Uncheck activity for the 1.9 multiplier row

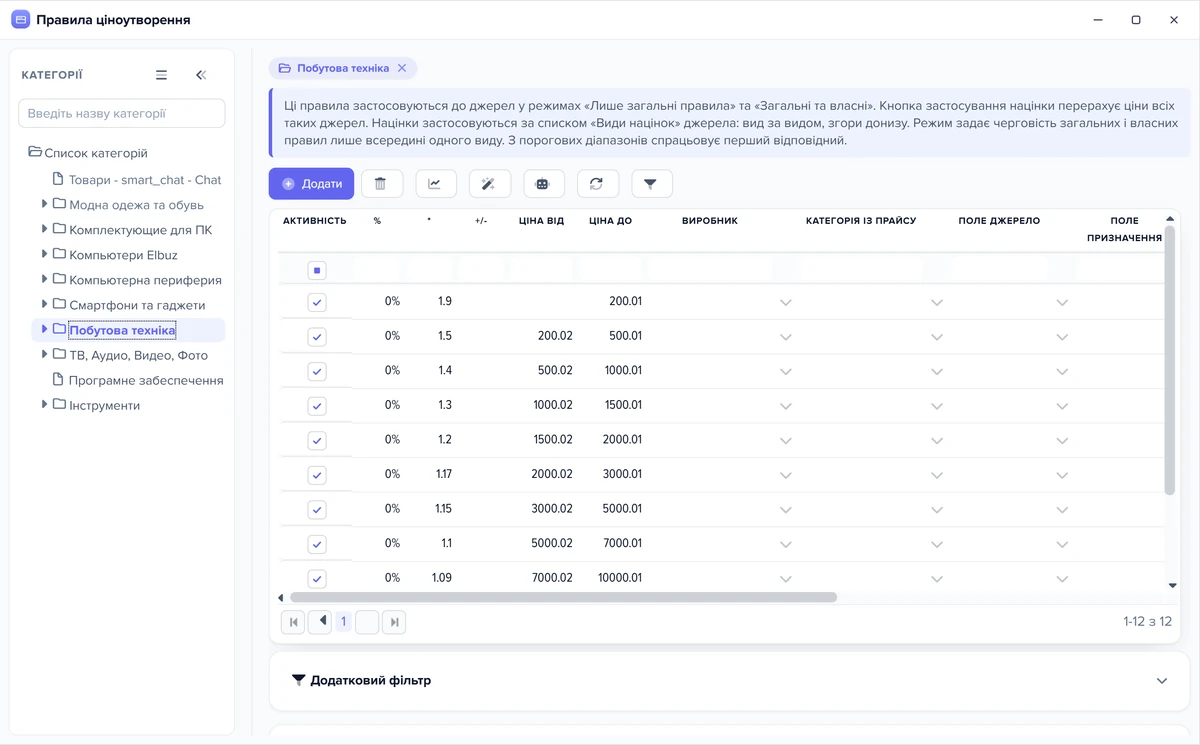317,302
